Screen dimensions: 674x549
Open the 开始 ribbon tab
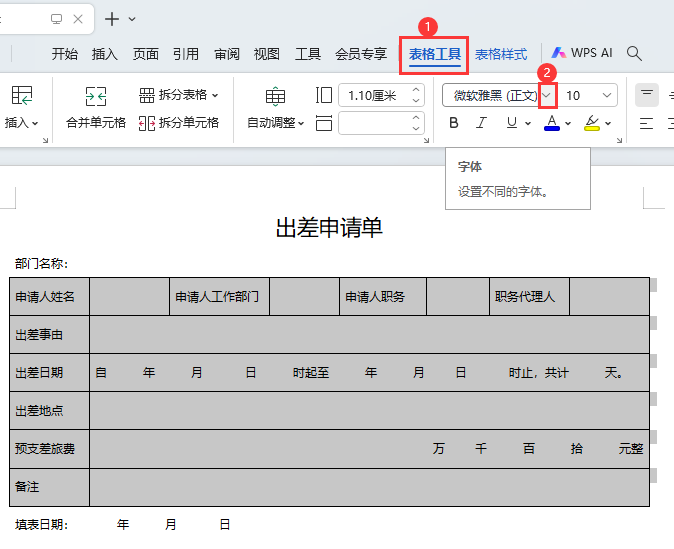[64, 54]
